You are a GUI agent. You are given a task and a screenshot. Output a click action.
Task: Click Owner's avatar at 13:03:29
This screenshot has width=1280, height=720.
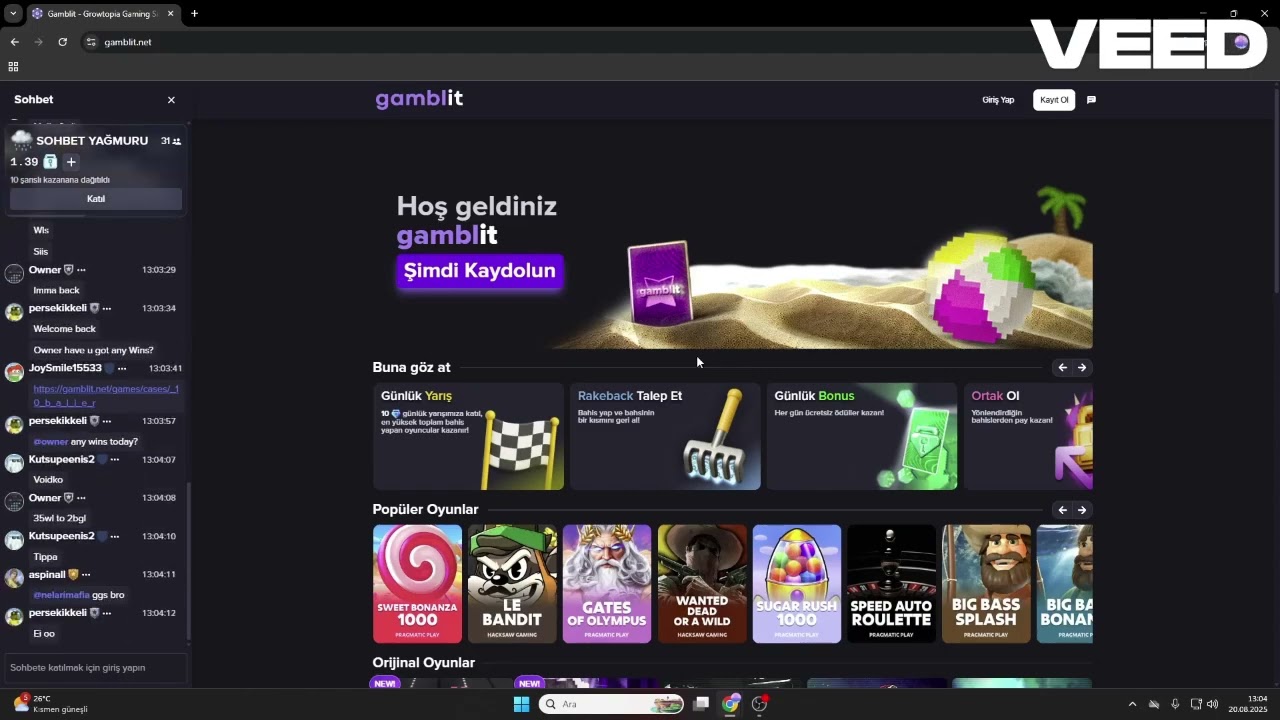pyautogui.click(x=14, y=274)
